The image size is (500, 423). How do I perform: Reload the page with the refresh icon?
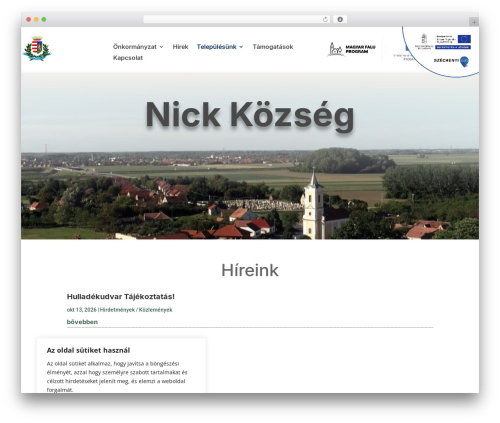coord(325,19)
